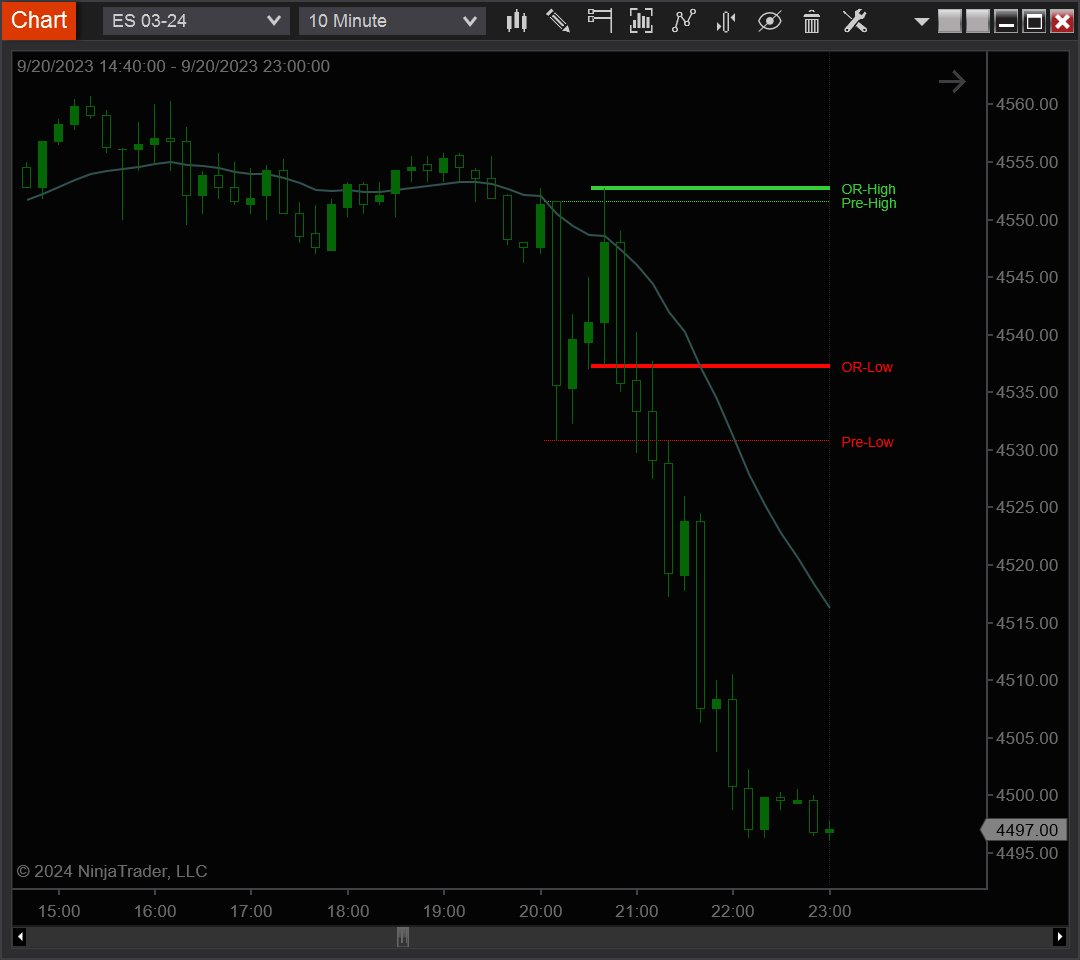Click the 15:00 time axis label
Viewport: 1080px width, 960px height.
tap(59, 911)
